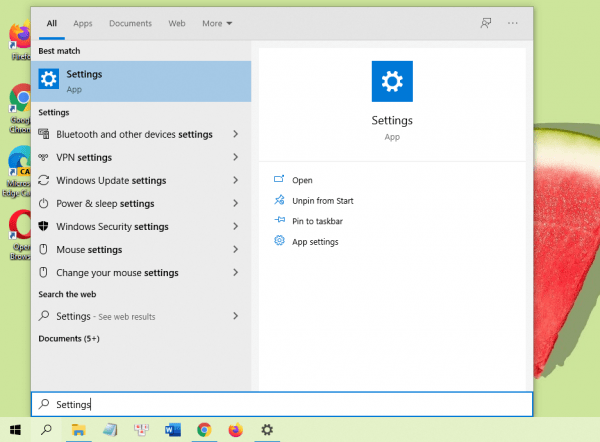The height and width of the screenshot is (442, 600).
Task: Choose Pin to taskbar
Action: (x=317, y=221)
